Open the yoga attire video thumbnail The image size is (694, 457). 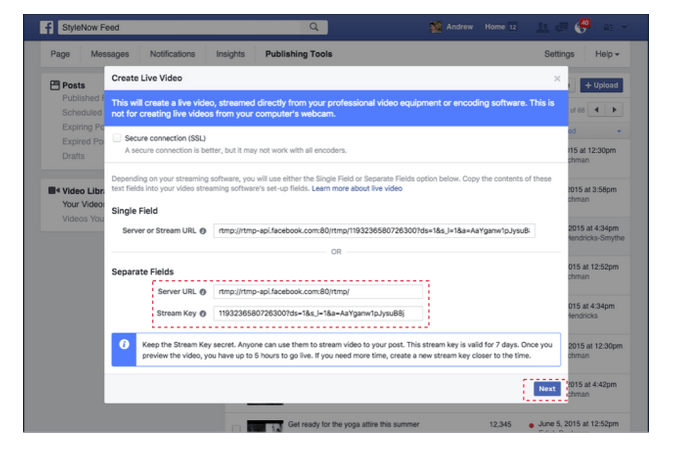[265, 426]
